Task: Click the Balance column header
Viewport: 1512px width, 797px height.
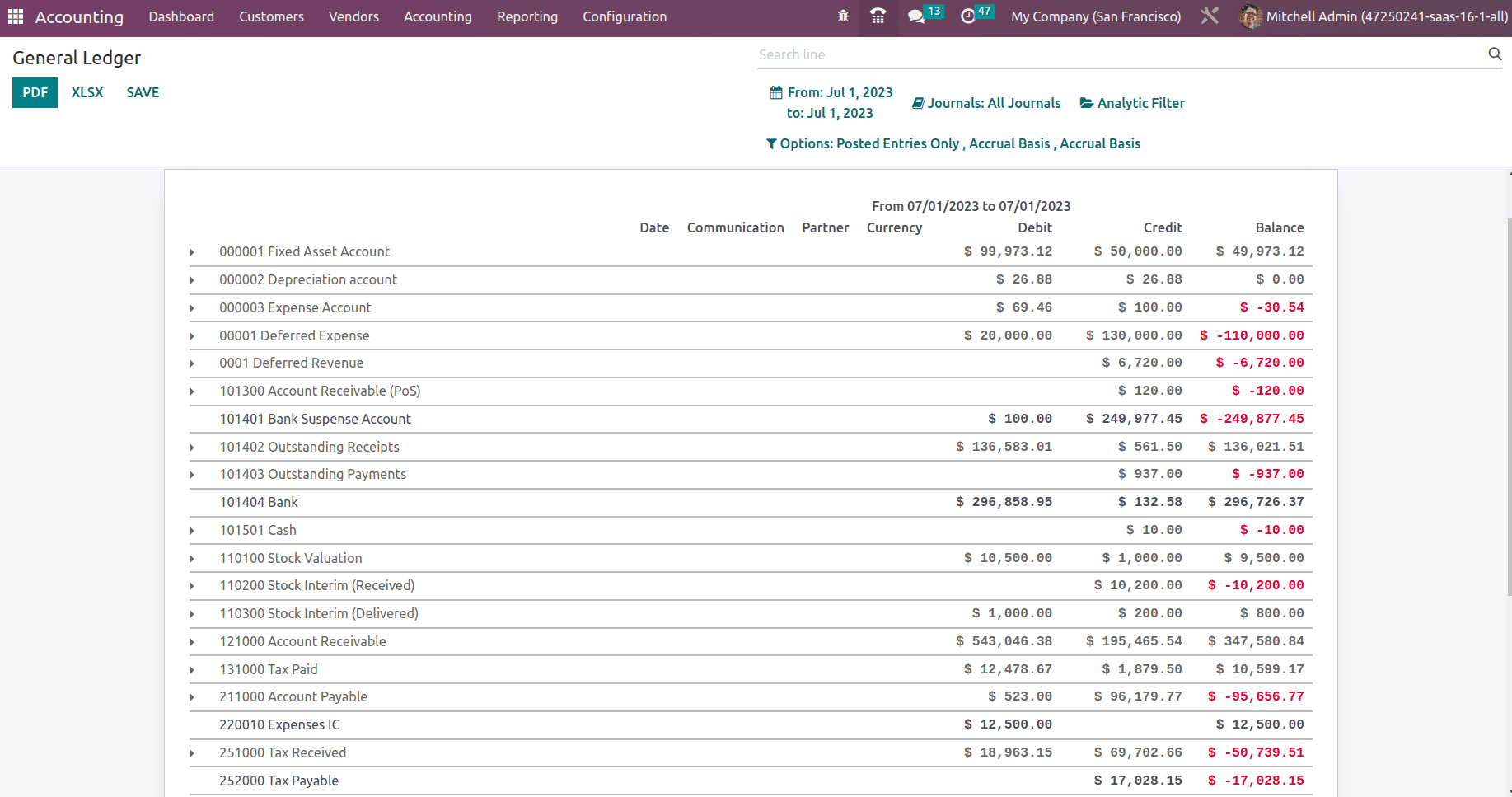Action: tap(1280, 227)
